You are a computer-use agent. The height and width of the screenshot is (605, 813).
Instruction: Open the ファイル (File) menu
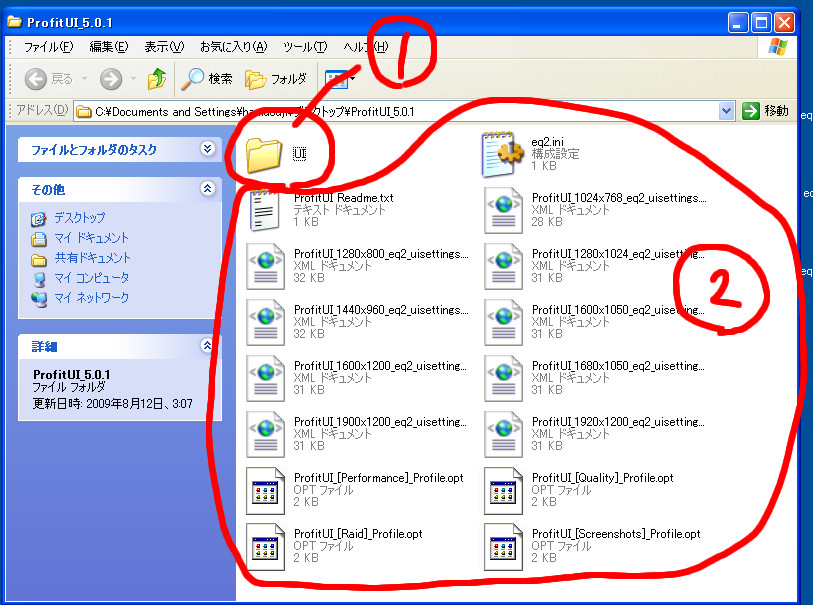pos(49,47)
